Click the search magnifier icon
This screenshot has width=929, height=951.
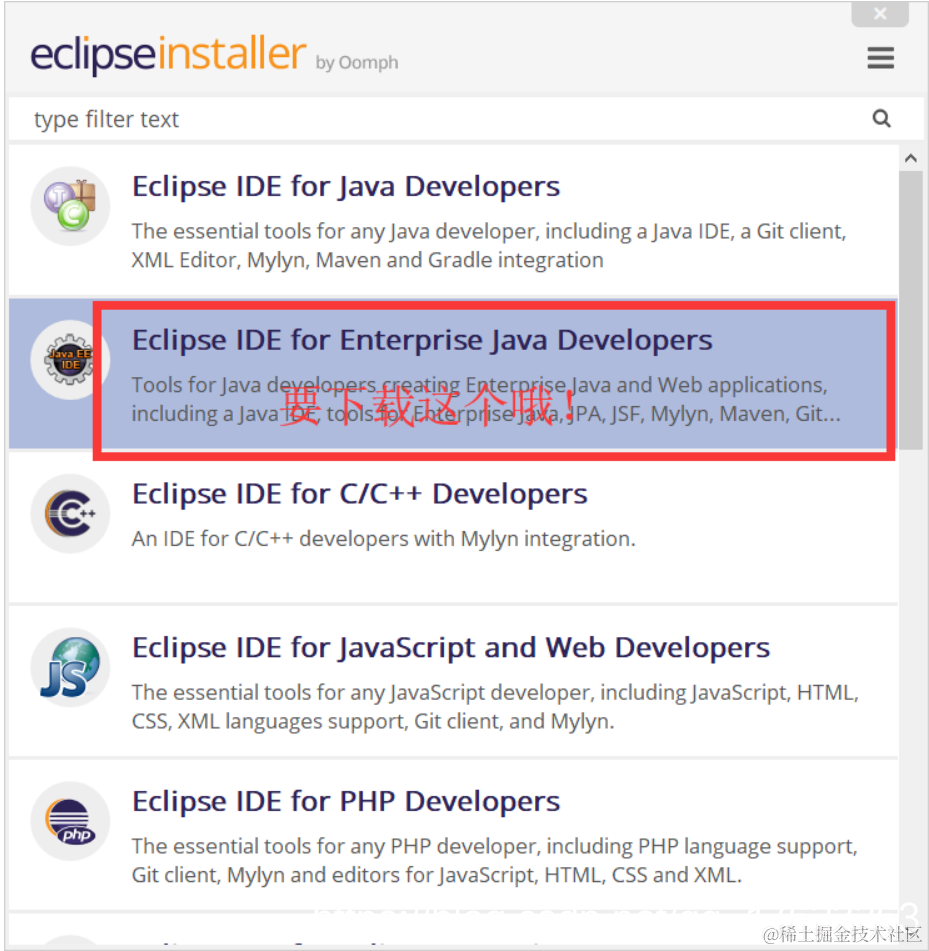pyautogui.click(x=881, y=118)
